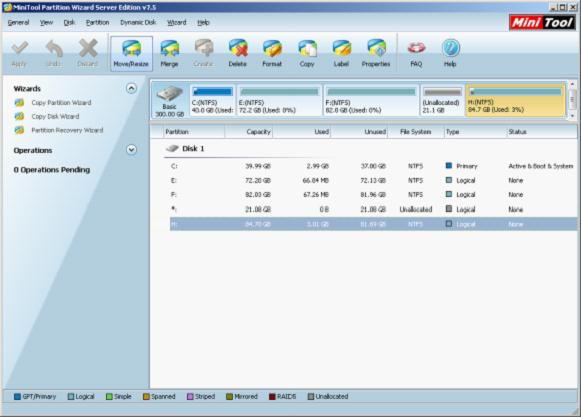Click the Copy Disk Wizard icon
Image resolution: width=581 pixels, height=417 pixels.
pyautogui.click(x=19, y=116)
